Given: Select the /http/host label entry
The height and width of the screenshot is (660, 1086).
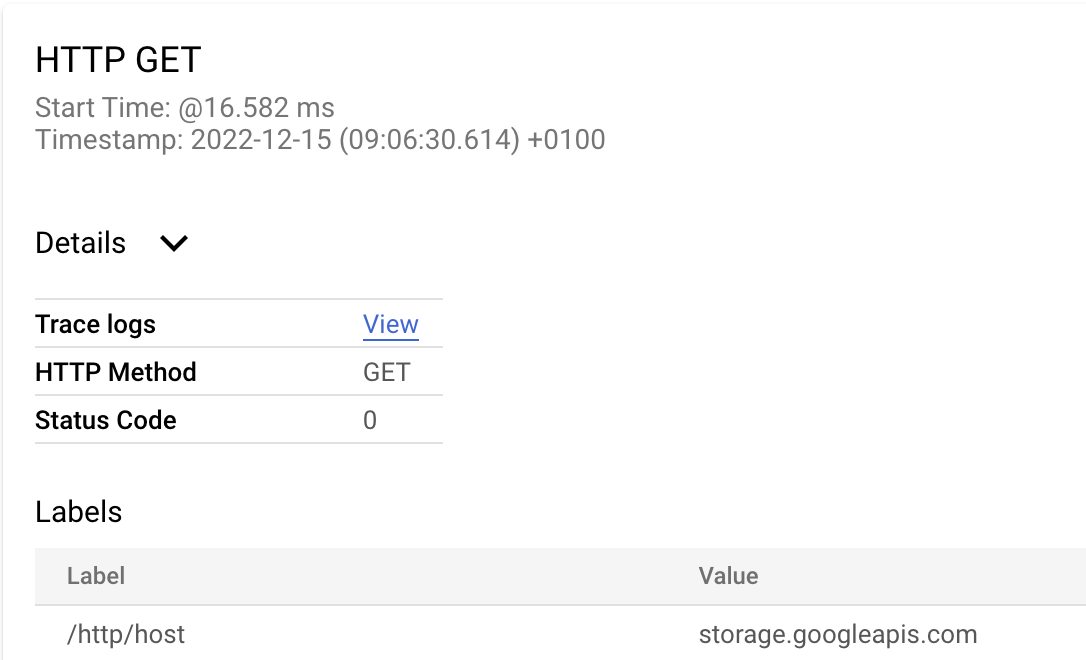Looking at the screenshot, I should click(125, 634).
